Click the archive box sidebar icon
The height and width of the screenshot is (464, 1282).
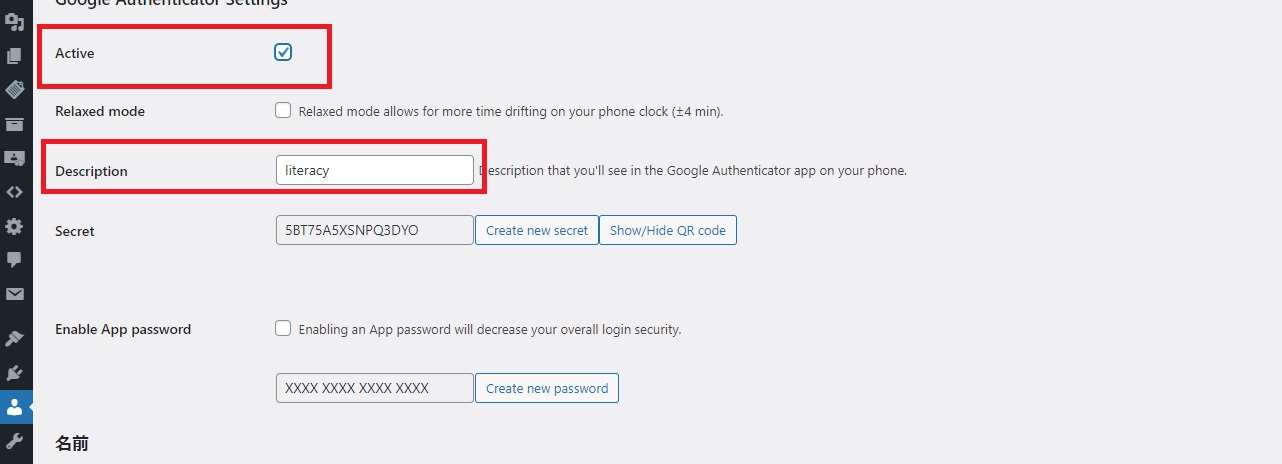point(14,124)
